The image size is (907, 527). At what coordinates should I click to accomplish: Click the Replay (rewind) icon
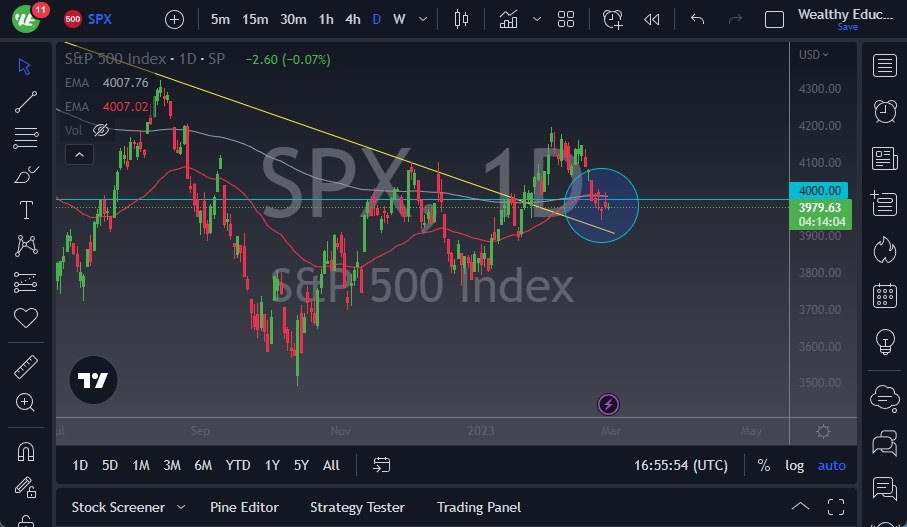(651, 19)
